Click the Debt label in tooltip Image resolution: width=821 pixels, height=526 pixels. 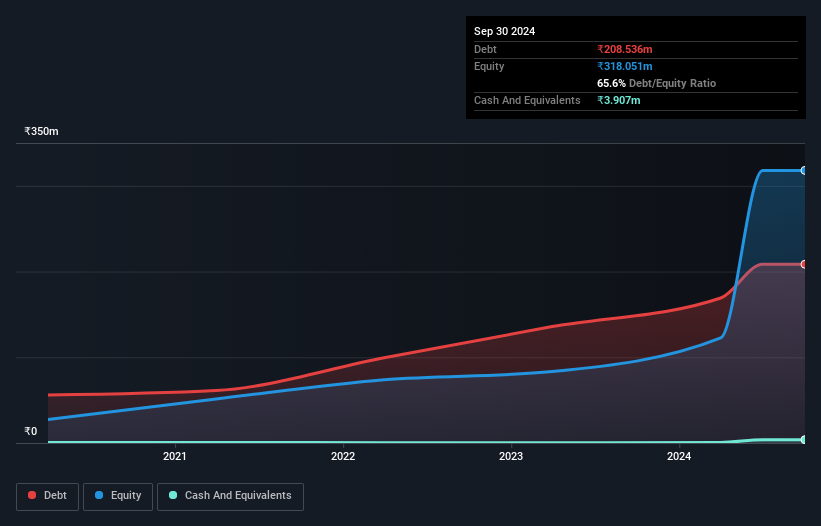coord(485,49)
